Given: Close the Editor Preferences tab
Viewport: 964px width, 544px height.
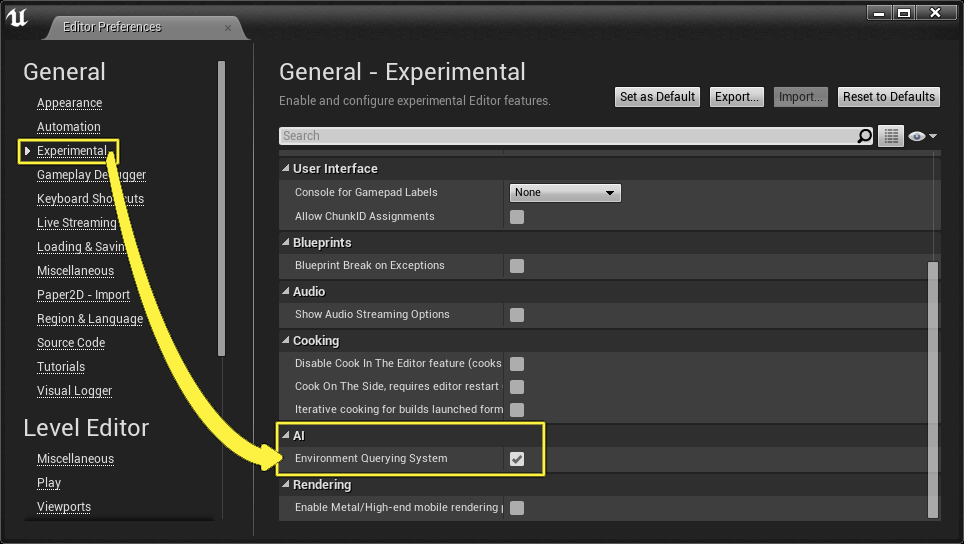Looking at the screenshot, I should [x=228, y=27].
